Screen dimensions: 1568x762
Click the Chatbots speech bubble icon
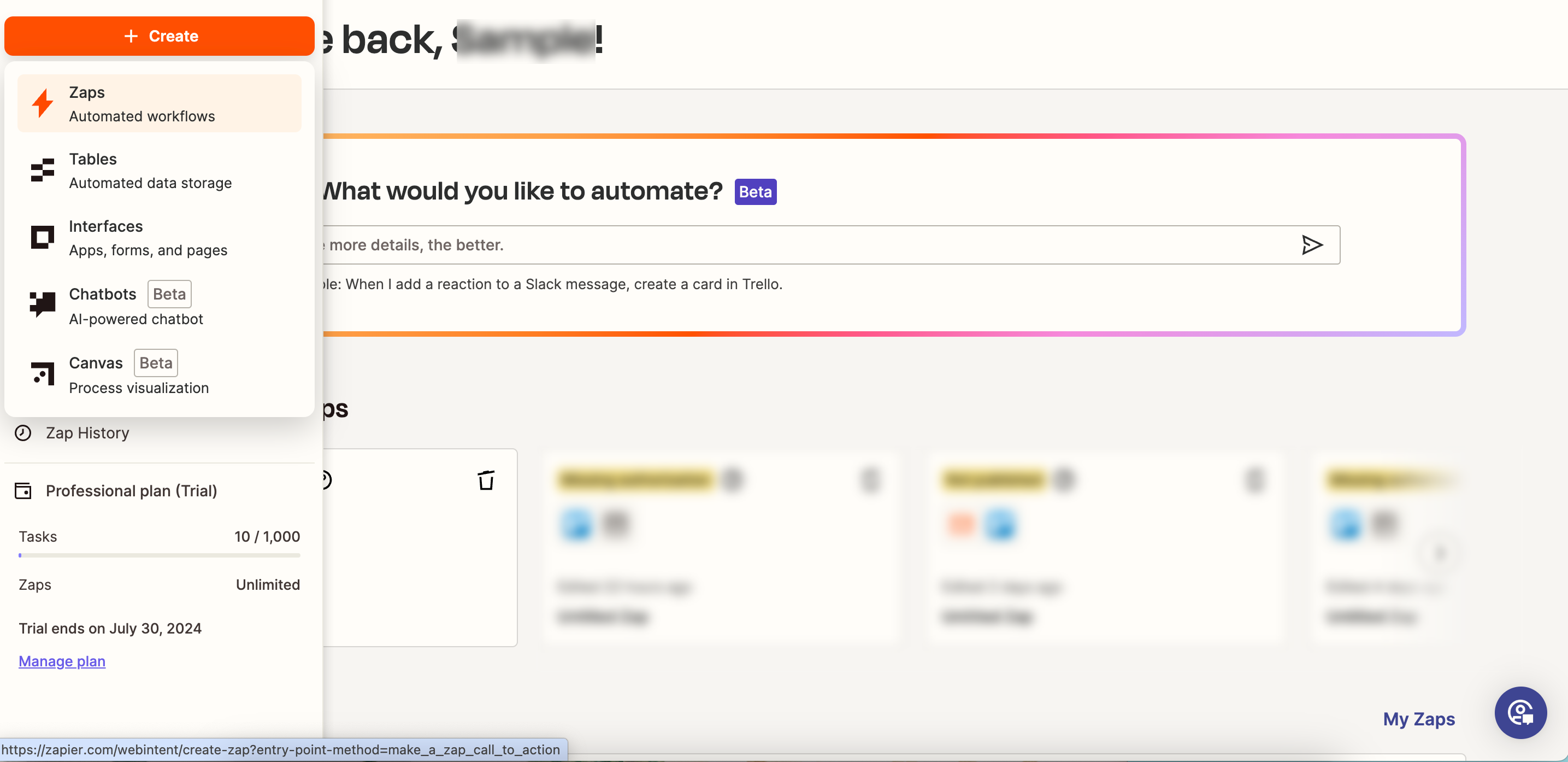42,304
